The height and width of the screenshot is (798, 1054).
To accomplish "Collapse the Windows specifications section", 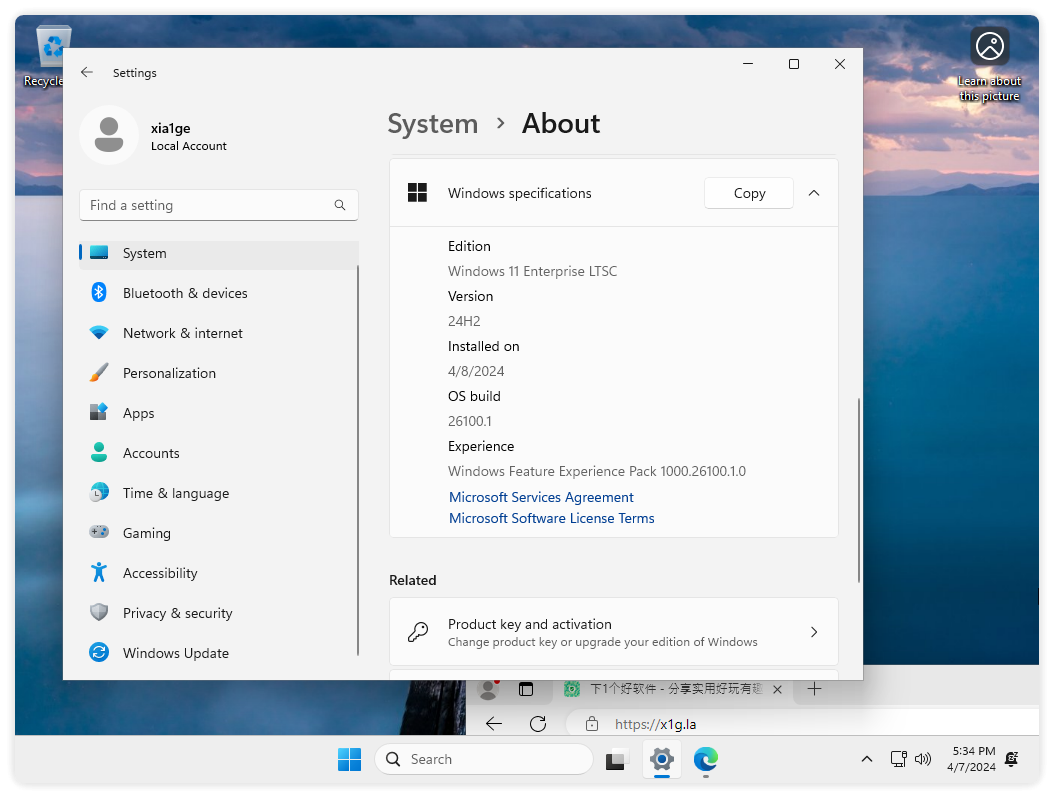I will pos(814,193).
